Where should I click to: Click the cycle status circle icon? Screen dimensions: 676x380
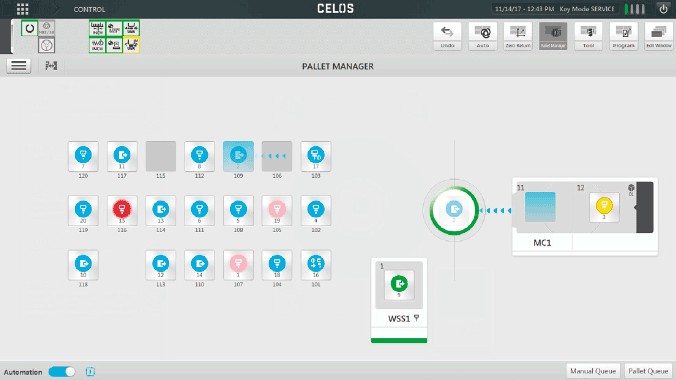point(29,28)
